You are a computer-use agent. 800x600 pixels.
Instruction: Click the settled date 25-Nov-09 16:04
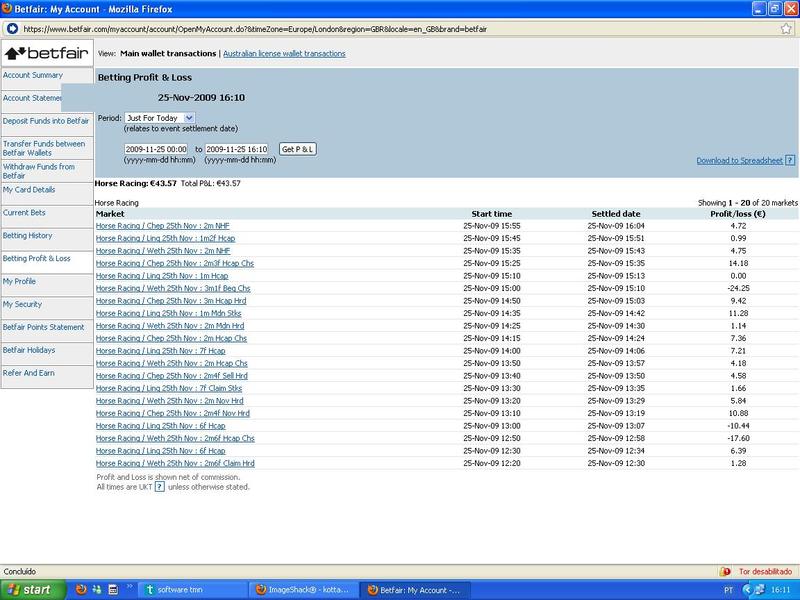616,226
